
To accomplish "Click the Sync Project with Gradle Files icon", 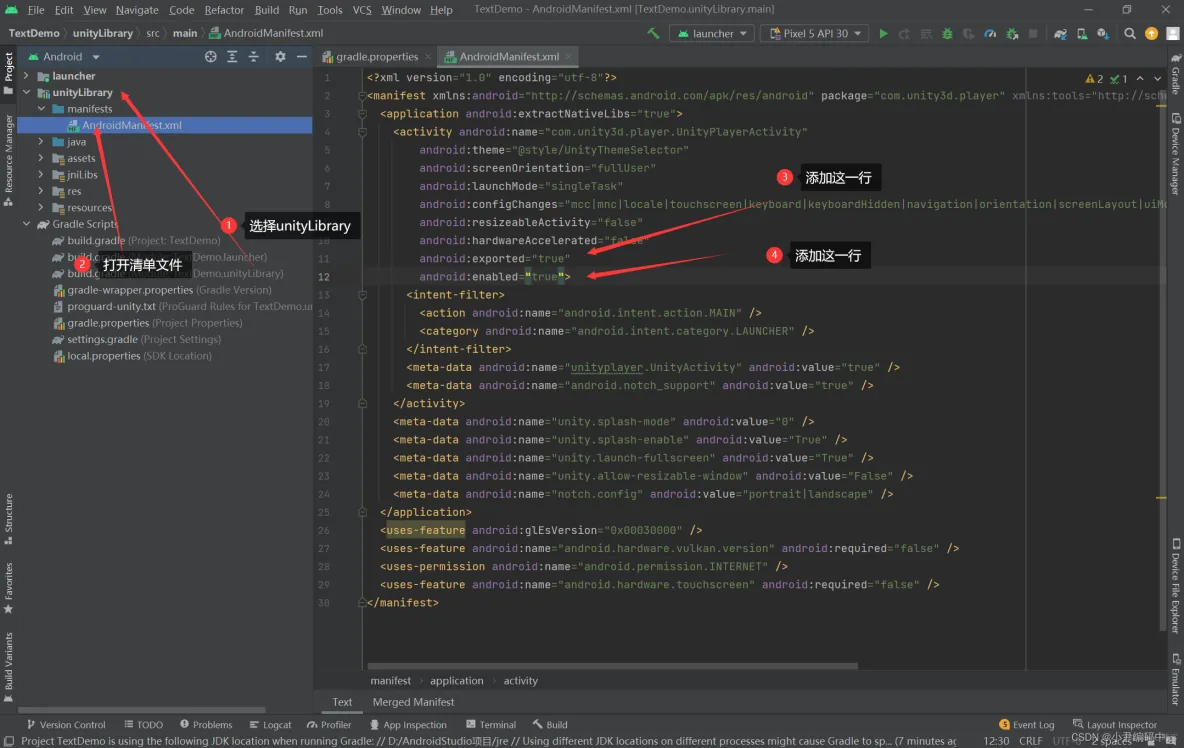I will click(1060, 33).
